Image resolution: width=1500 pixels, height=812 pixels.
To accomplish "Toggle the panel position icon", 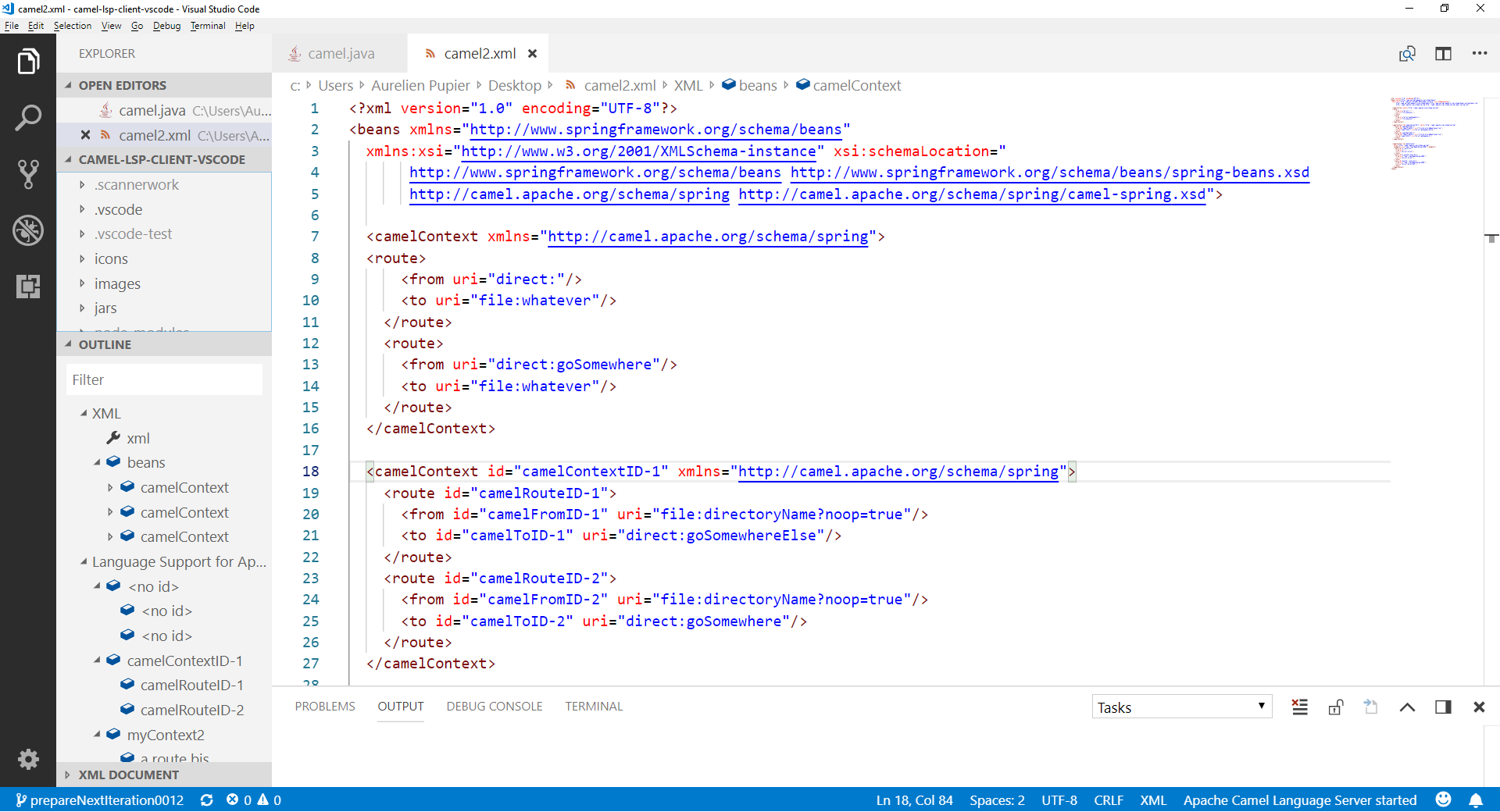I will tap(1443, 707).
